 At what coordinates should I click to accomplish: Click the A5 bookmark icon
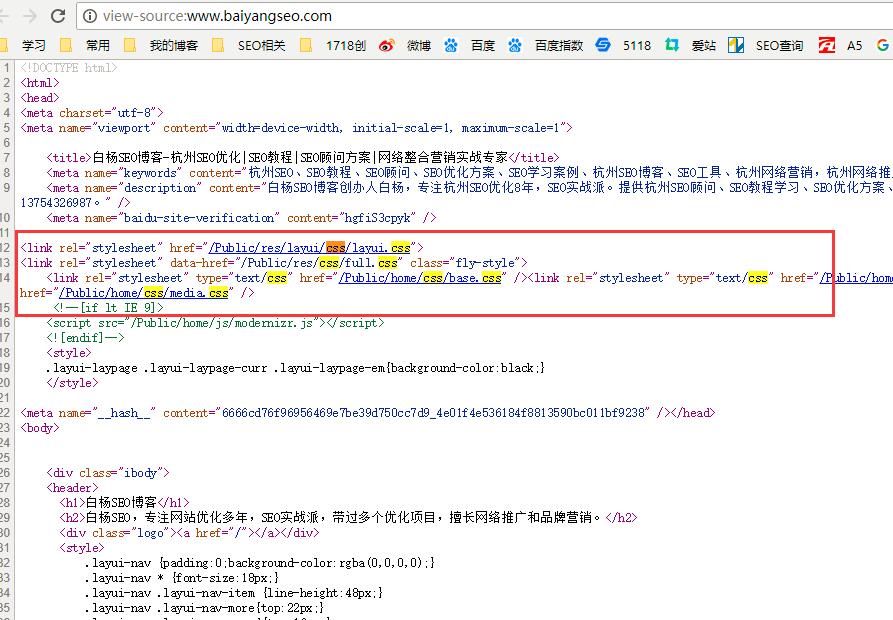click(827, 45)
